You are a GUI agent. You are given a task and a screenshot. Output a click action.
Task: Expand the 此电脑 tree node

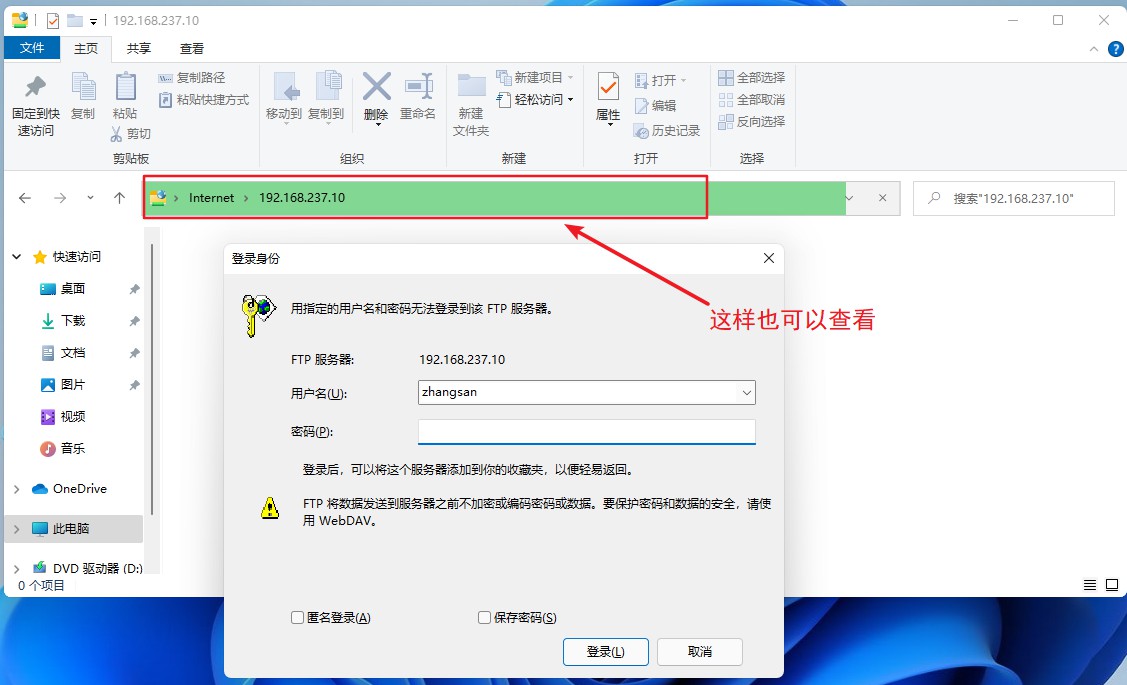[17, 529]
